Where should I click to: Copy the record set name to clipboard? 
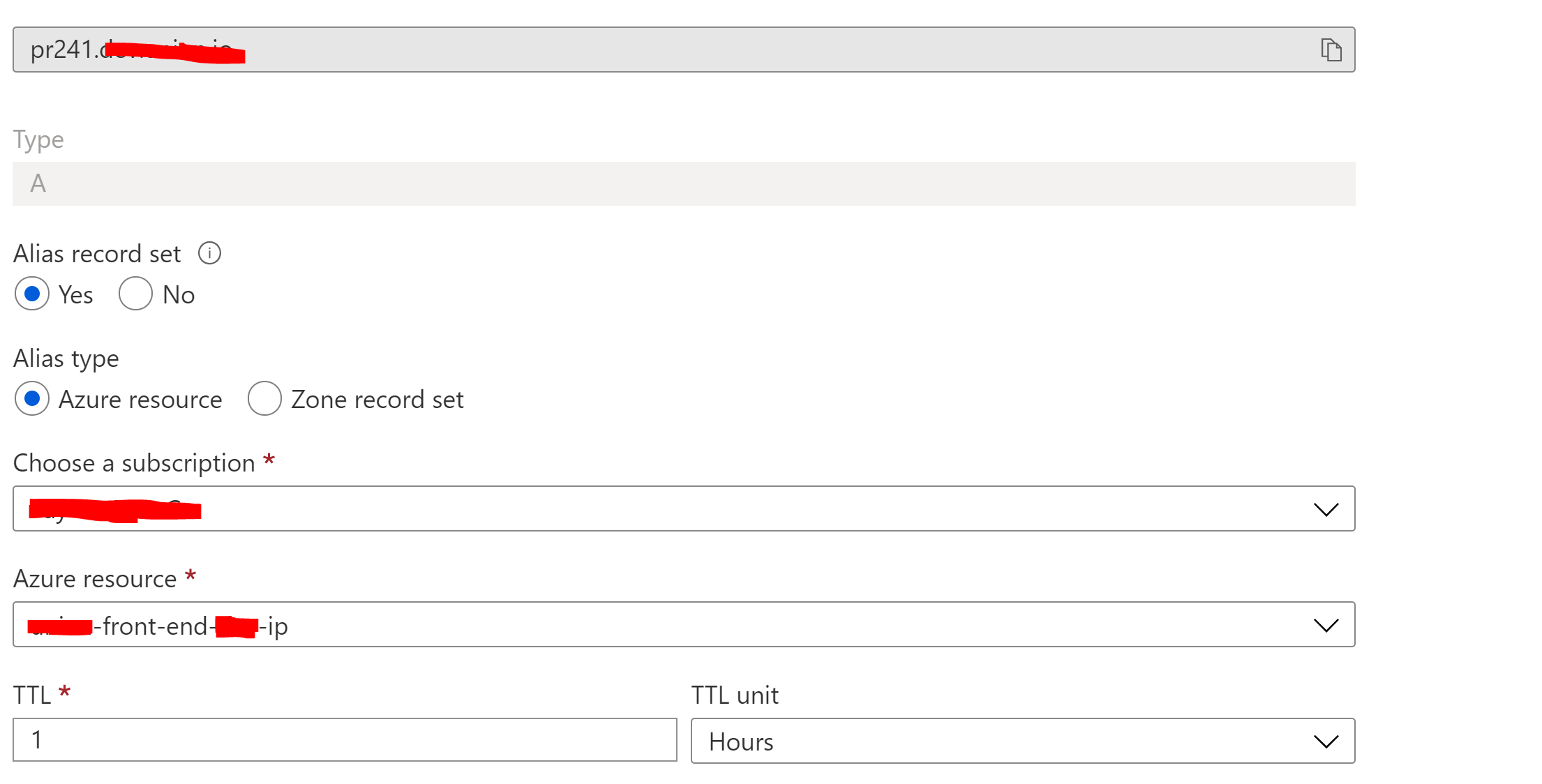click(1331, 50)
